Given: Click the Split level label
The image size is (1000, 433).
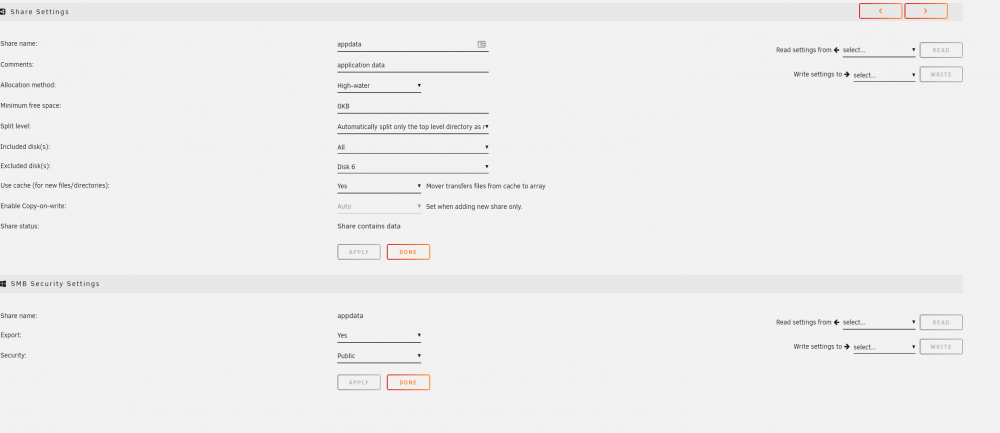Looking at the screenshot, I should point(15,126).
